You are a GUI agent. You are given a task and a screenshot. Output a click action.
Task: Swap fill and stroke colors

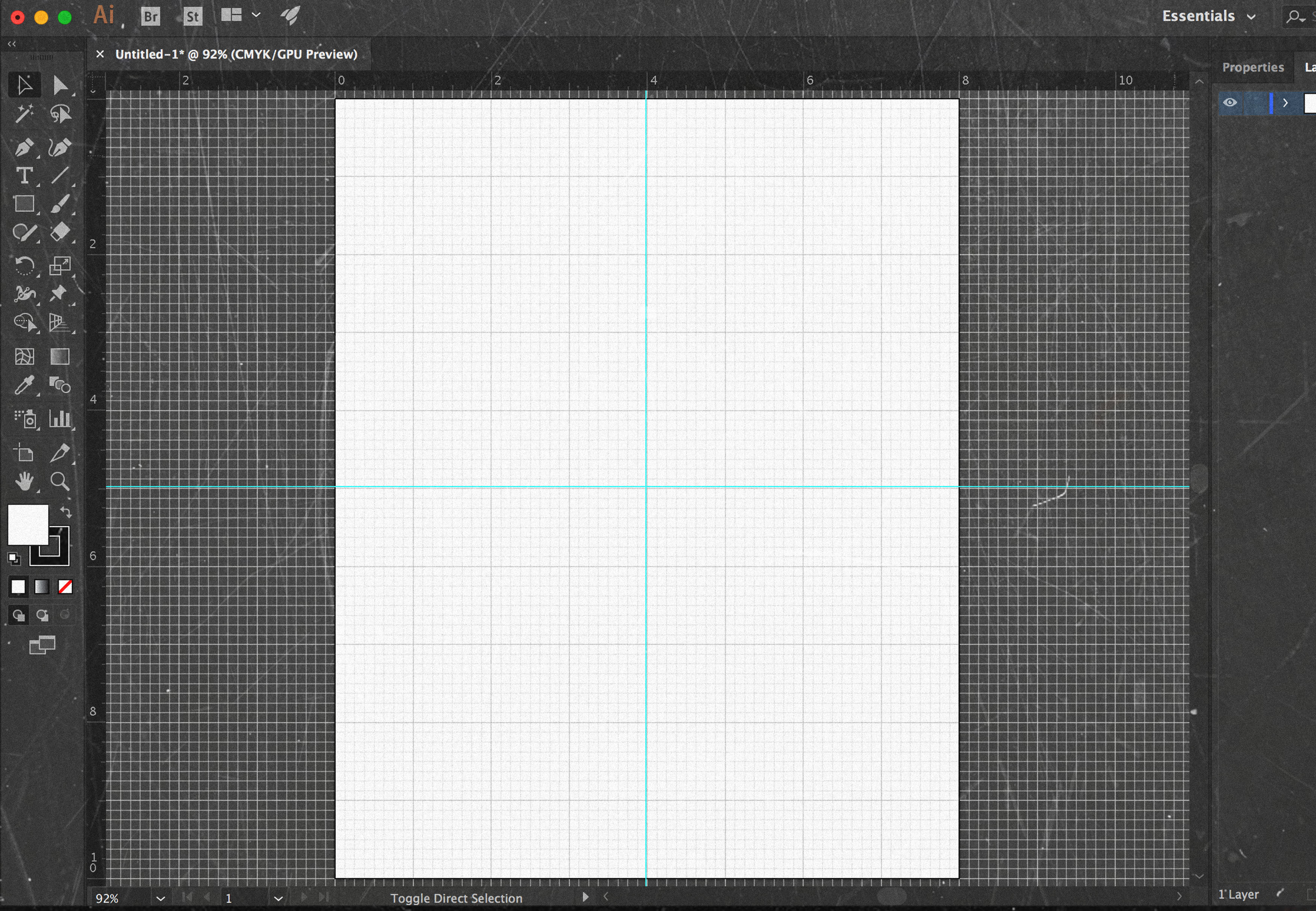coord(66,512)
